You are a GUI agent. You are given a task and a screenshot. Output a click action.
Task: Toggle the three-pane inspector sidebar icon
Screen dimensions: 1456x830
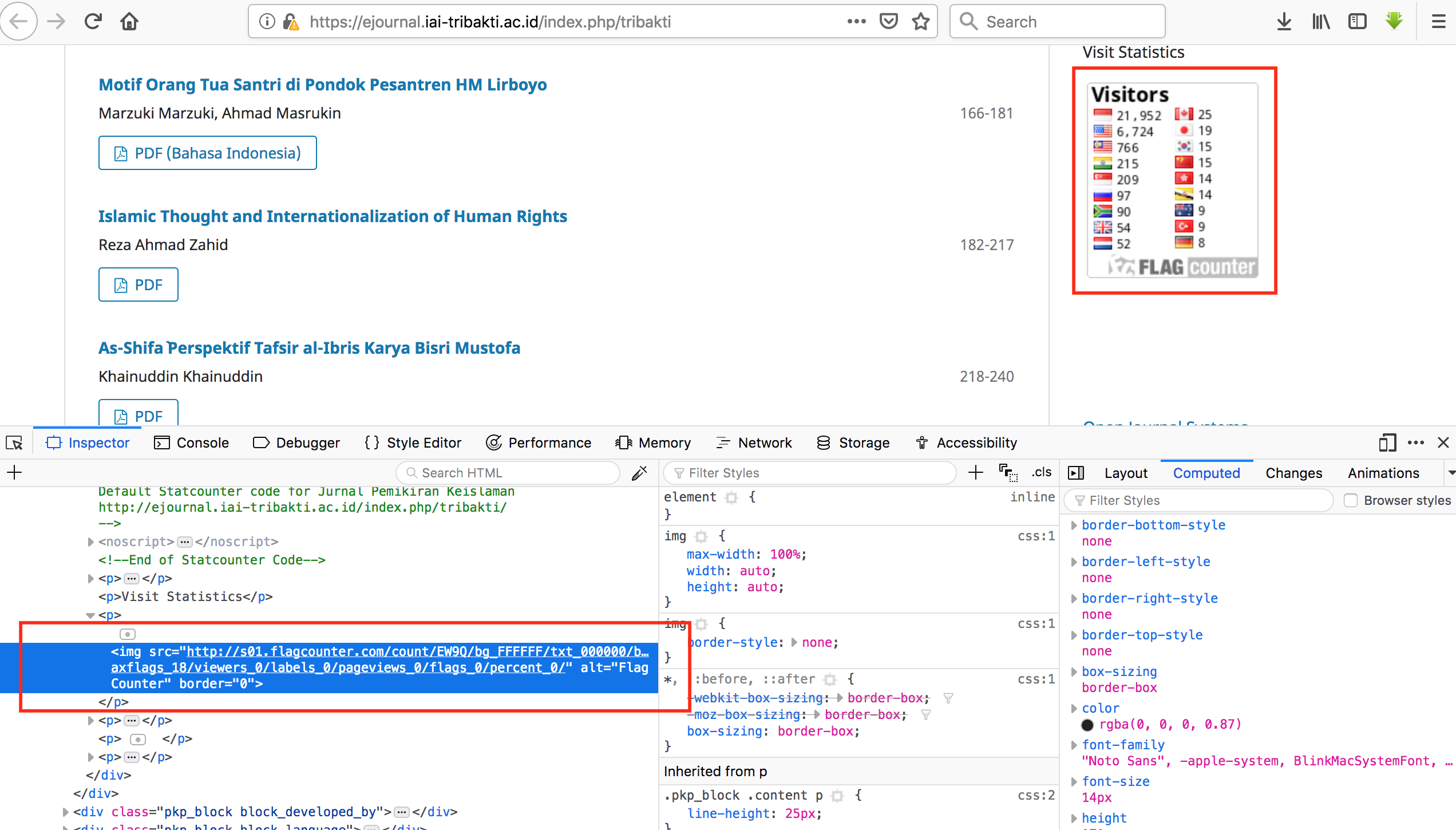(x=1076, y=473)
